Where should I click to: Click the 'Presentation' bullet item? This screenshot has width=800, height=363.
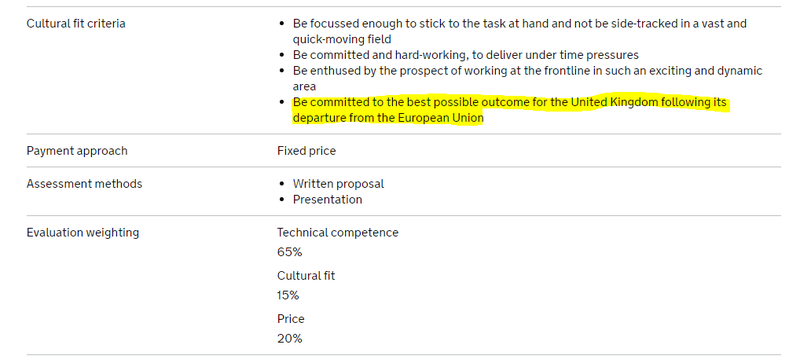pyautogui.click(x=328, y=199)
